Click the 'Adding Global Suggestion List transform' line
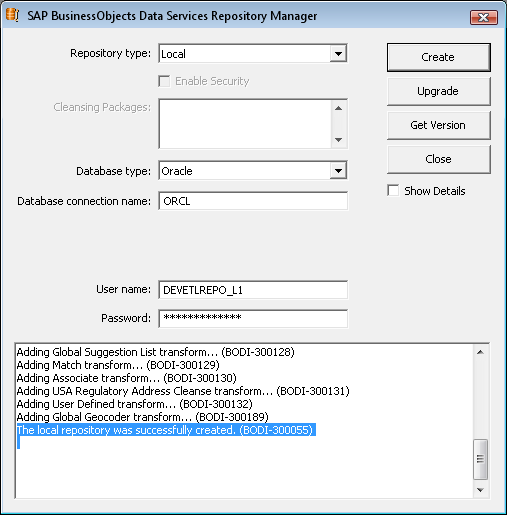The height and width of the screenshot is (515, 507). (x=155, y=352)
